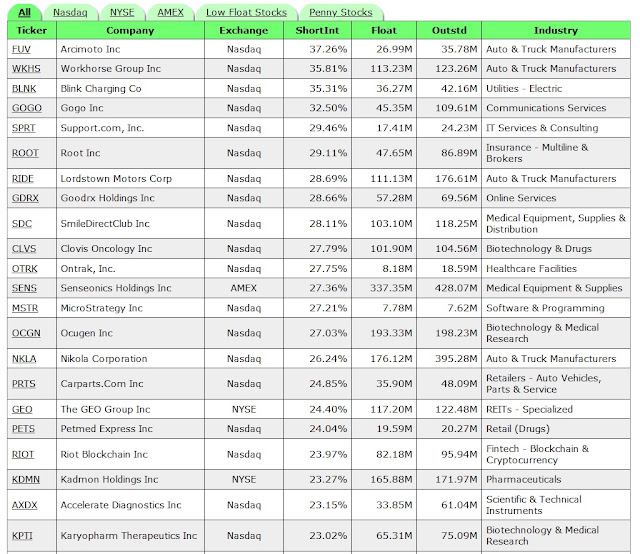Viewport: 640px width, 554px height.
Task: Select the All tab
Action: tap(24, 13)
